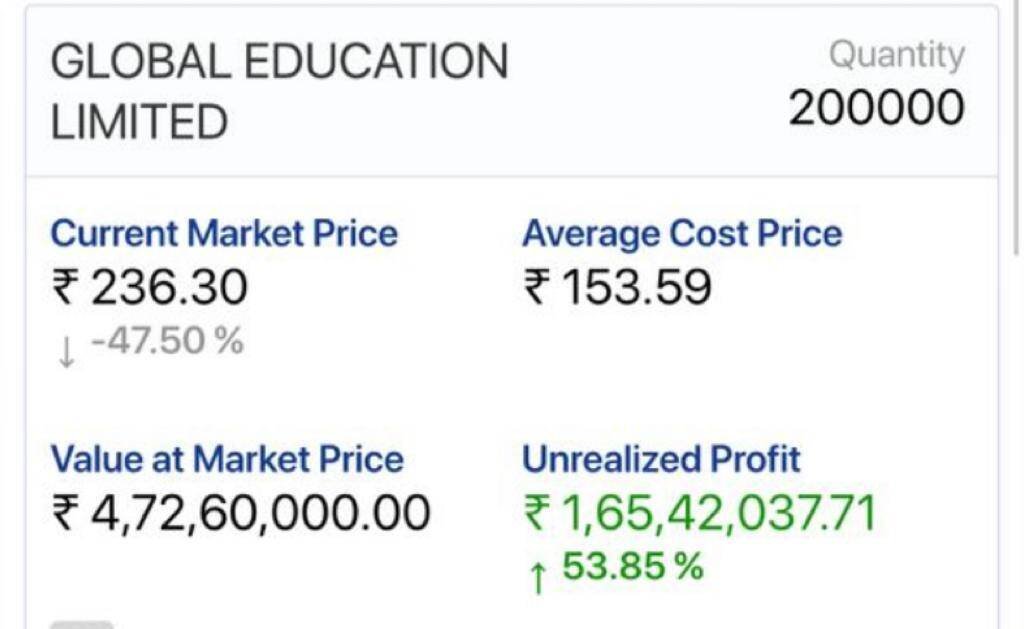
Task: Select the Current Market Price label
Action: [224, 234]
